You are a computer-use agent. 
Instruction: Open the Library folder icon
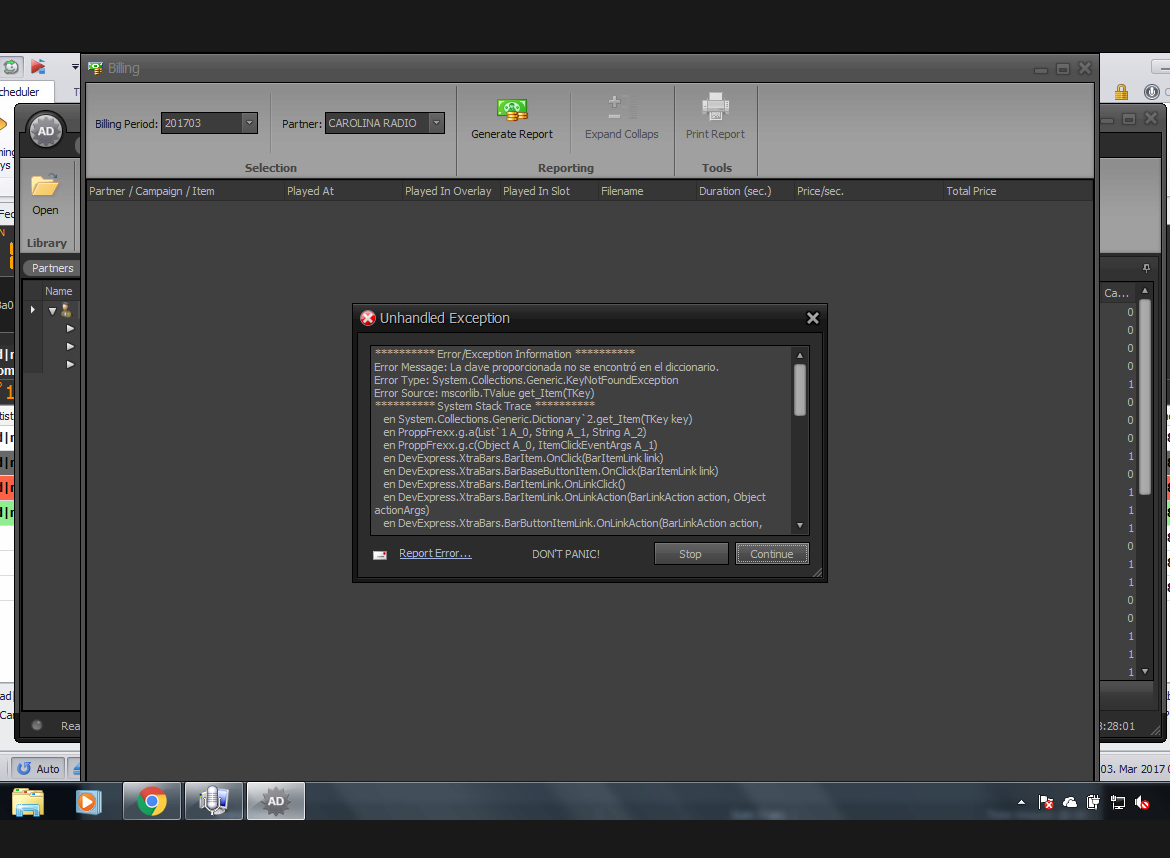(x=45, y=187)
